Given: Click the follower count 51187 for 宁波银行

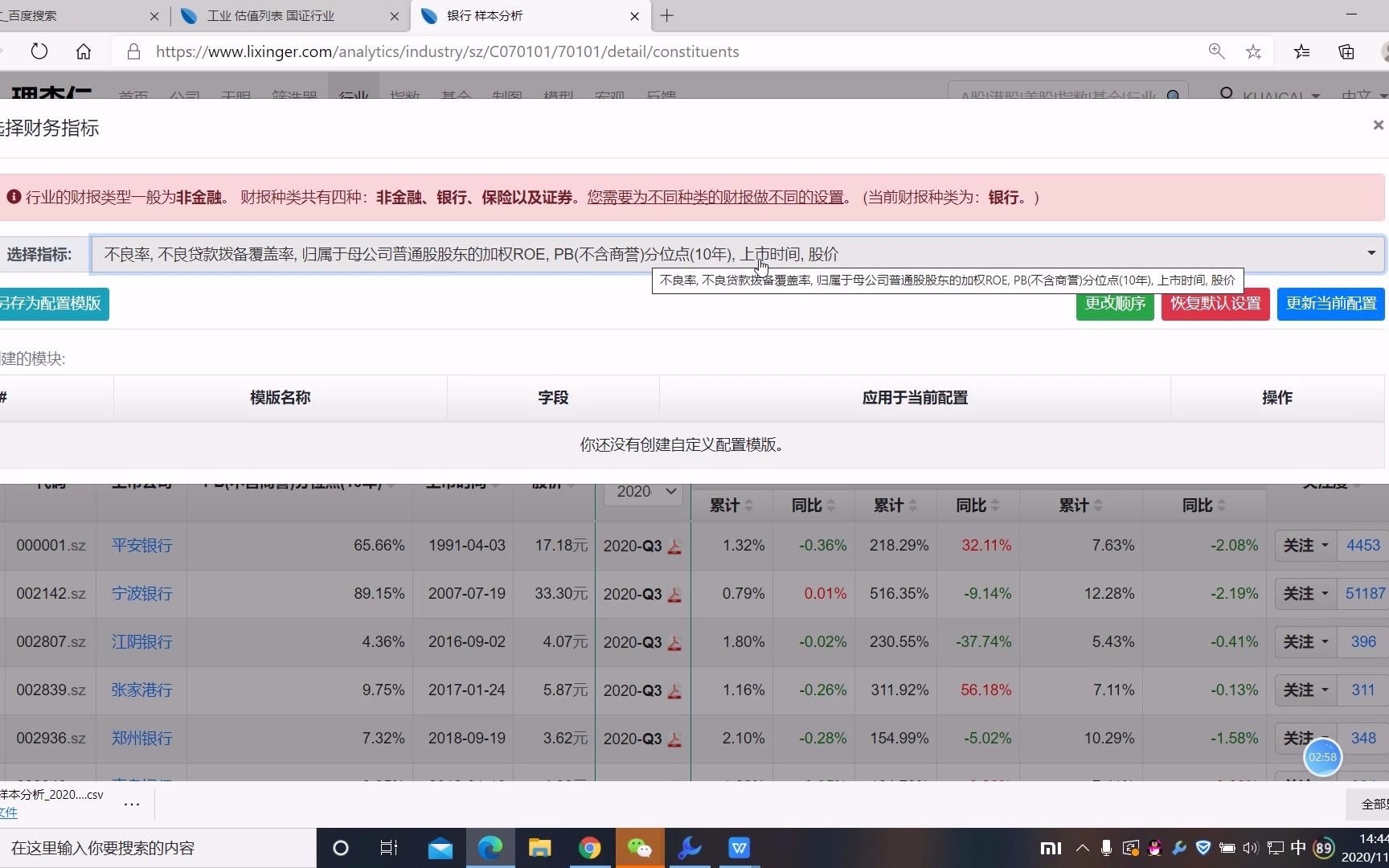Looking at the screenshot, I should tap(1365, 594).
